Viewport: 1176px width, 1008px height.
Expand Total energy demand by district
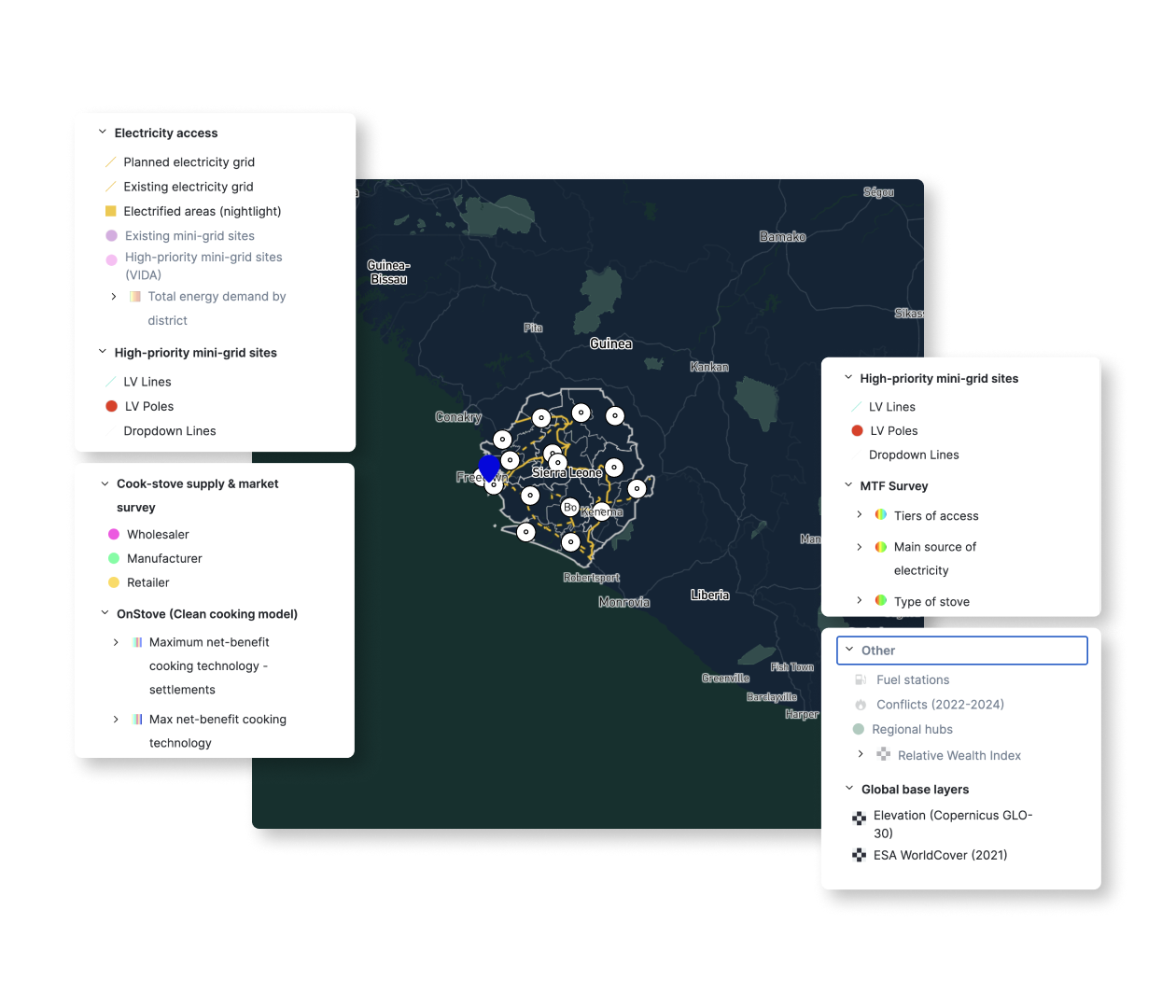click(114, 297)
